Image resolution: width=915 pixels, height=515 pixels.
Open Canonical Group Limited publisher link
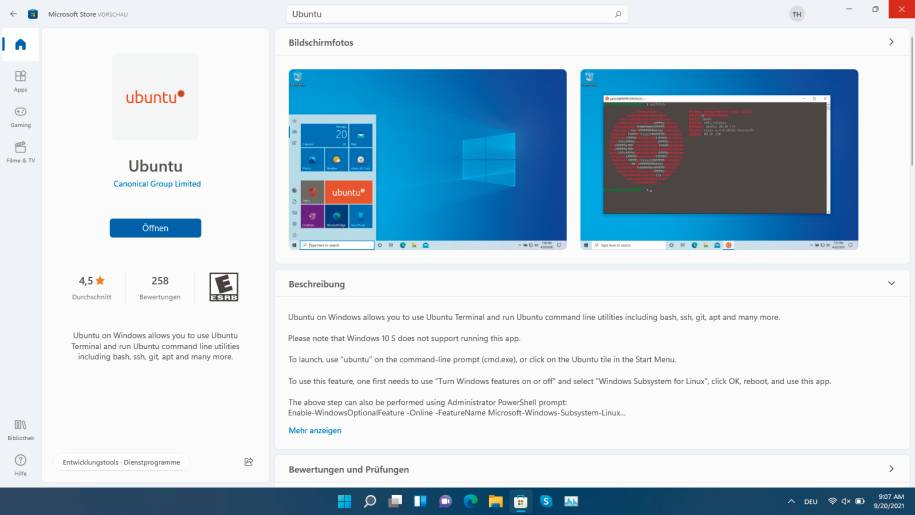coord(157,184)
